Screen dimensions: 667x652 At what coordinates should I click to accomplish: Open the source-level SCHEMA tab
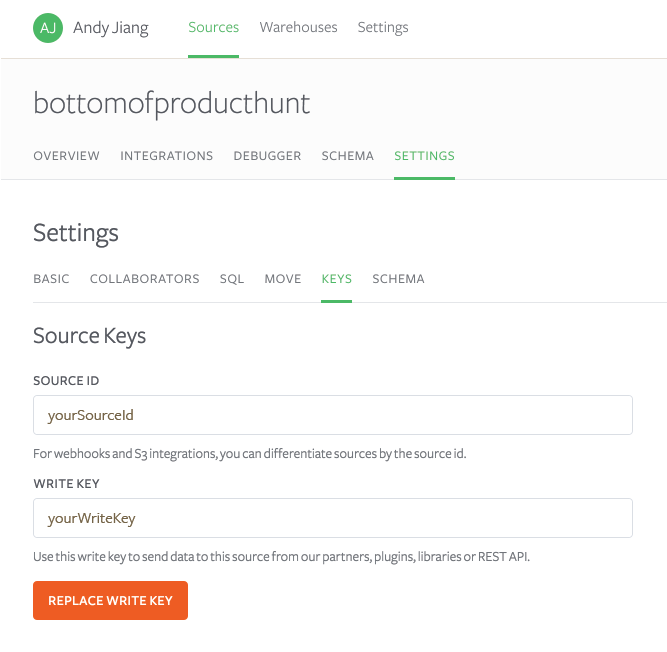point(348,156)
